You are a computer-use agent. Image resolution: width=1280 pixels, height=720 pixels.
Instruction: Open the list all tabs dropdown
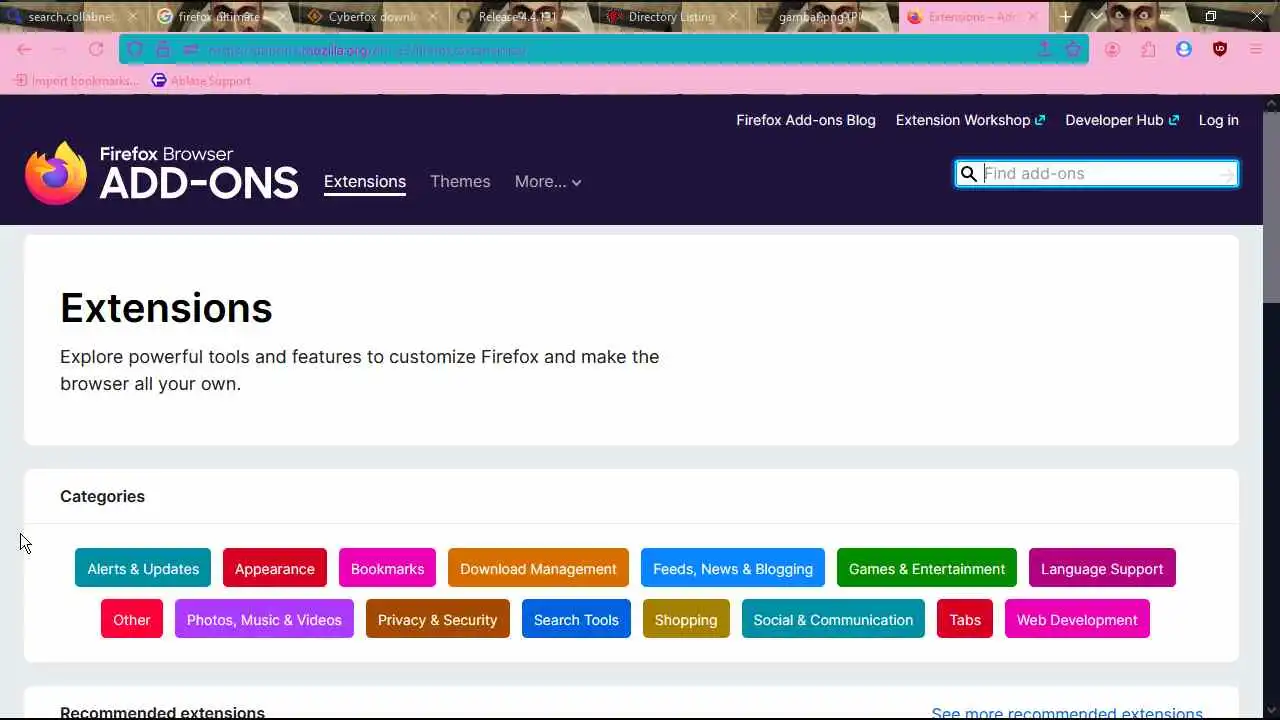(1097, 17)
